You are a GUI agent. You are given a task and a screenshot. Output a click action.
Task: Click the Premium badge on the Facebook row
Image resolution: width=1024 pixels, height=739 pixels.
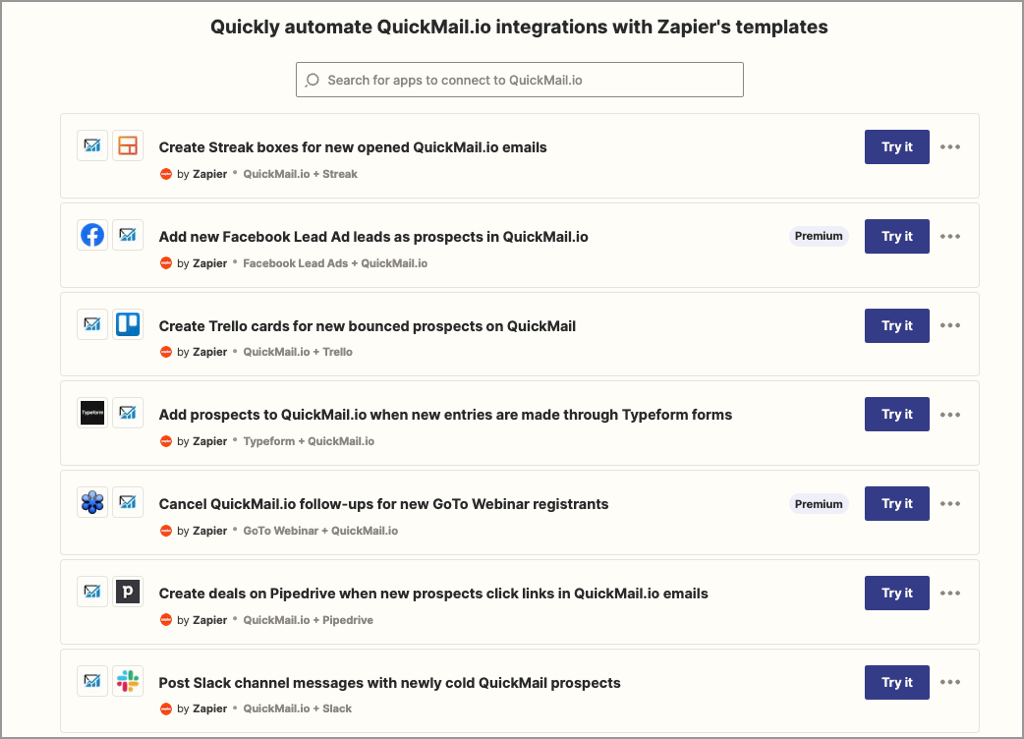point(818,236)
